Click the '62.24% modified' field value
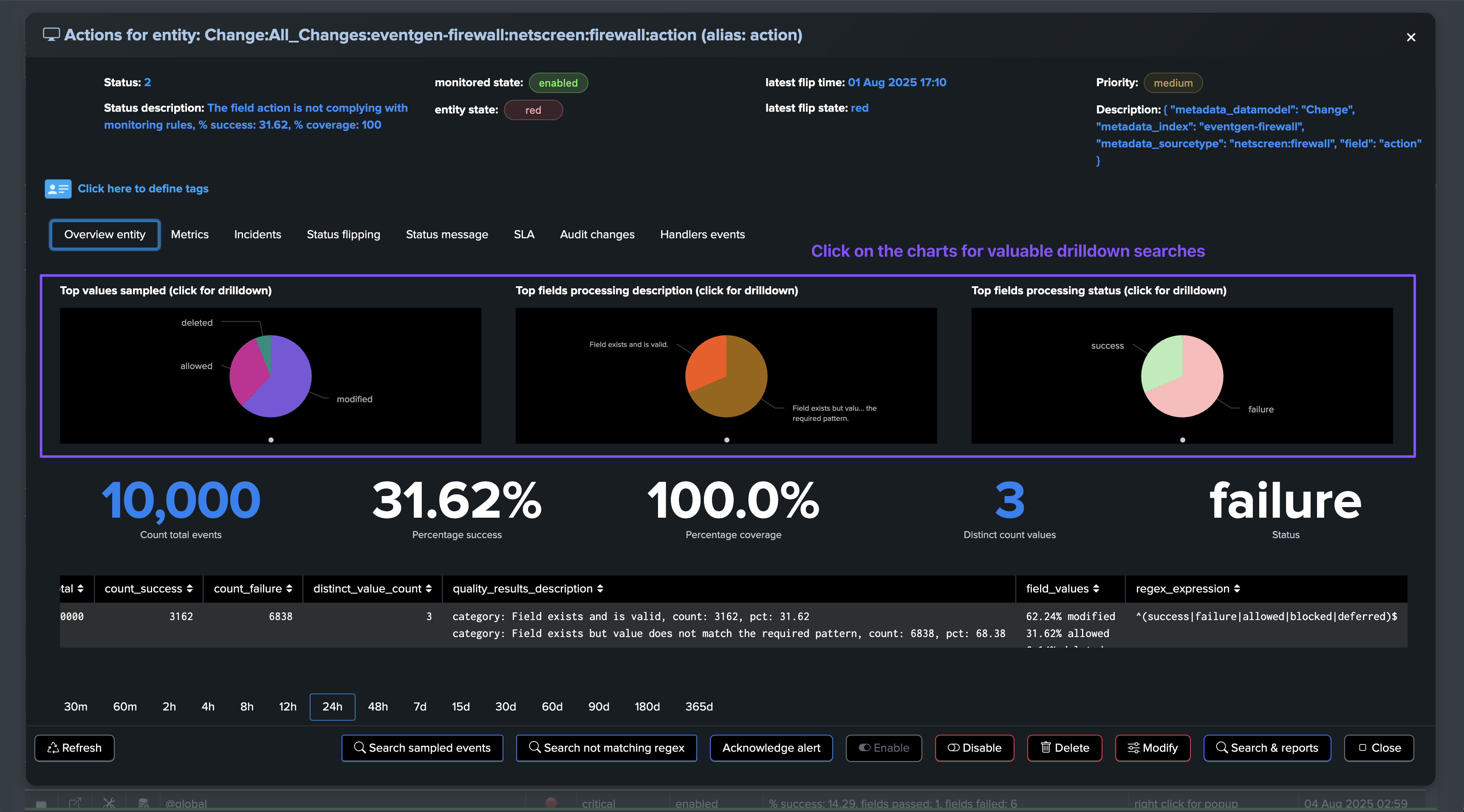Viewport: 1464px width, 812px height. (1071, 617)
